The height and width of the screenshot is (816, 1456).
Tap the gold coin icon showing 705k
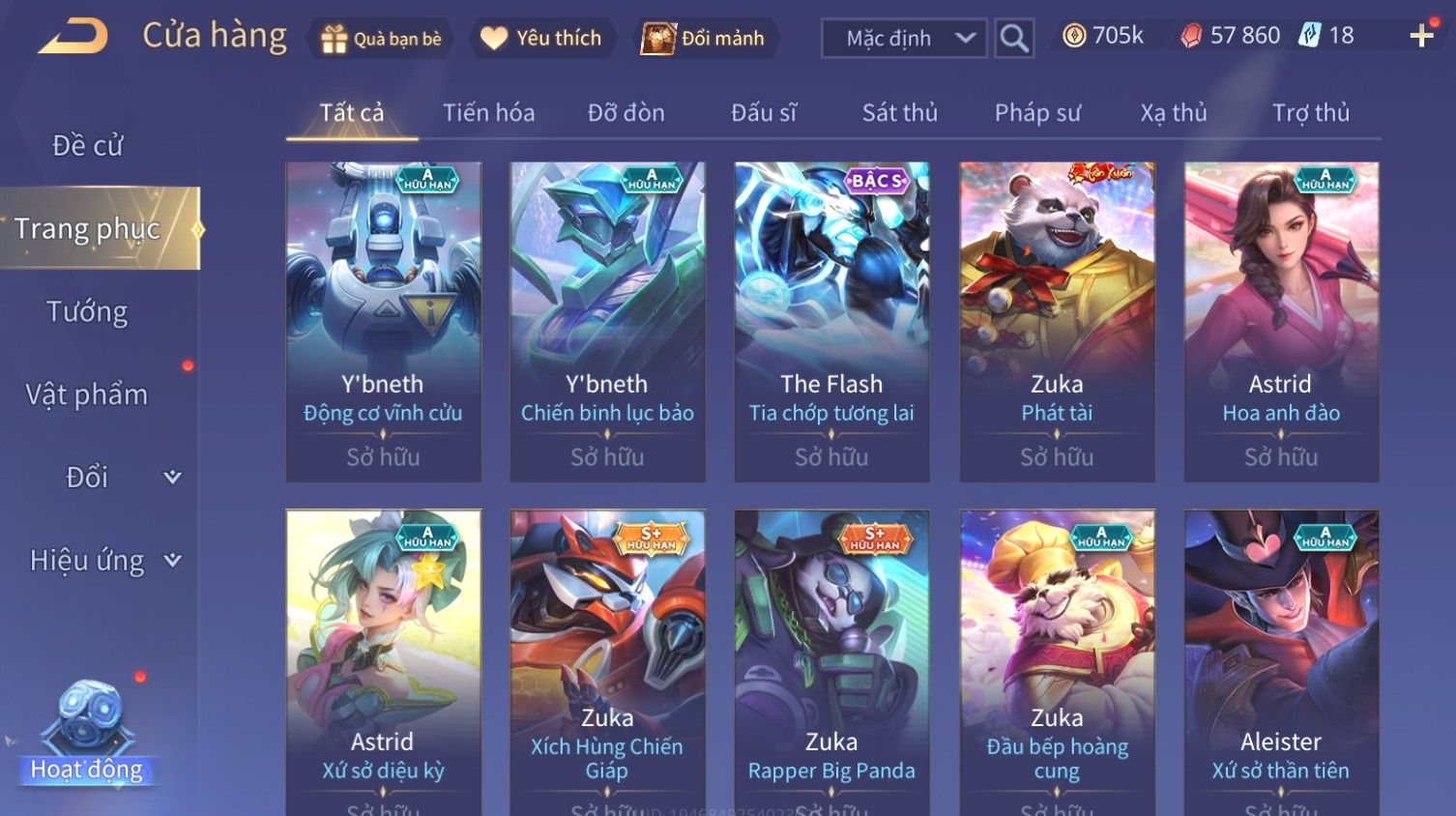coord(1074,36)
